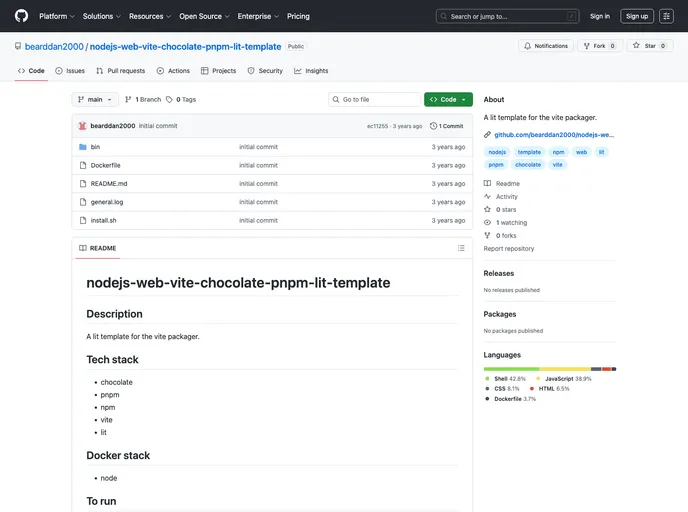Click the commit history clock icon

coord(434,126)
